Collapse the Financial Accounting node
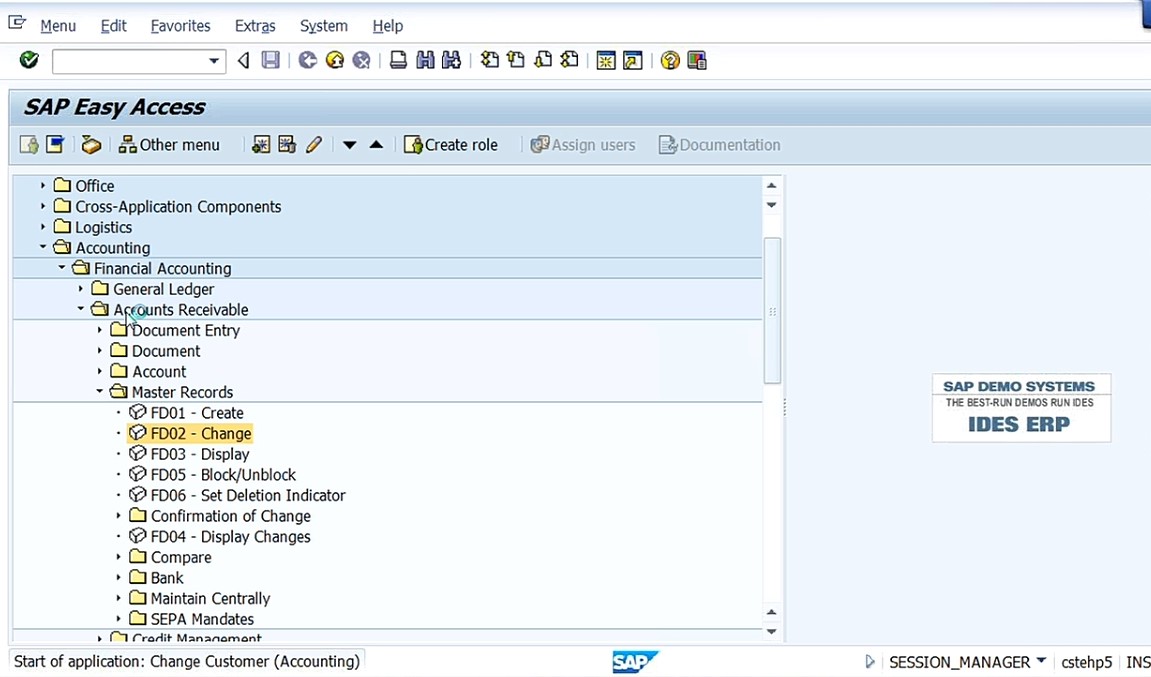Screen dimensions: 1151x677 tap(62, 268)
